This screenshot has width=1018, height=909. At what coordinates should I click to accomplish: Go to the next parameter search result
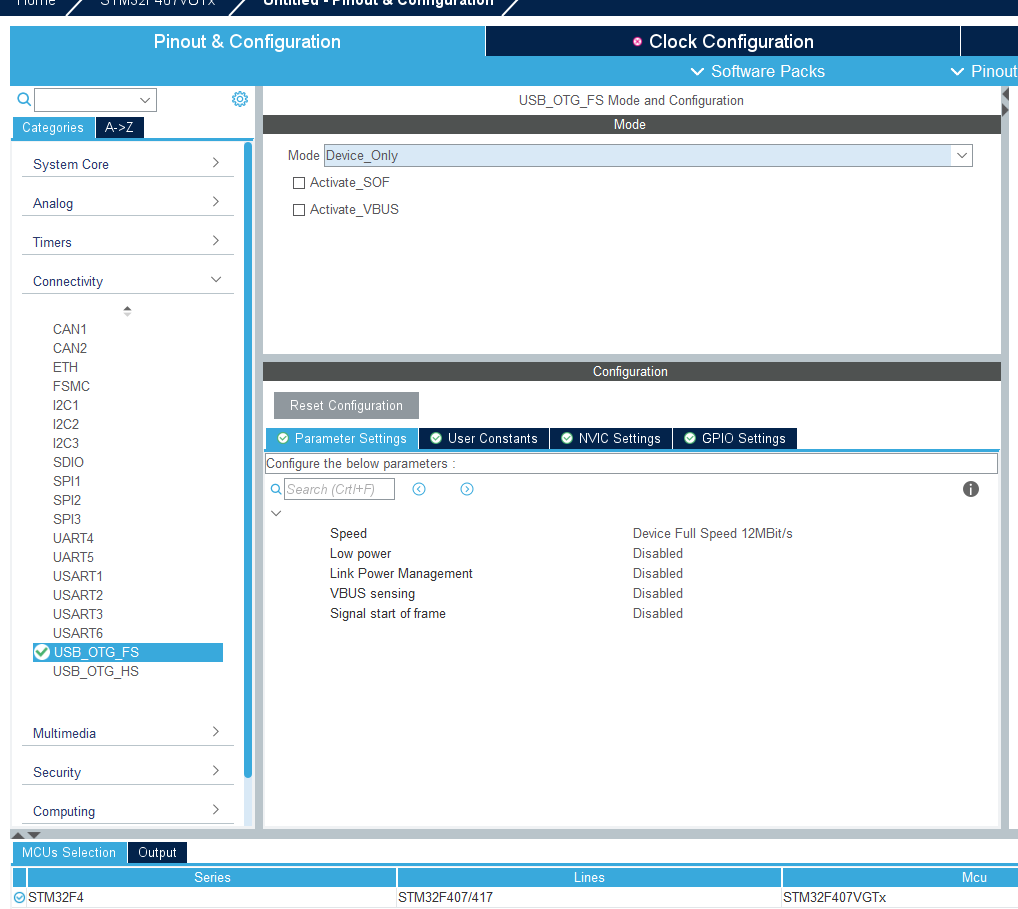pyautogui.click(x=467, y=489)
